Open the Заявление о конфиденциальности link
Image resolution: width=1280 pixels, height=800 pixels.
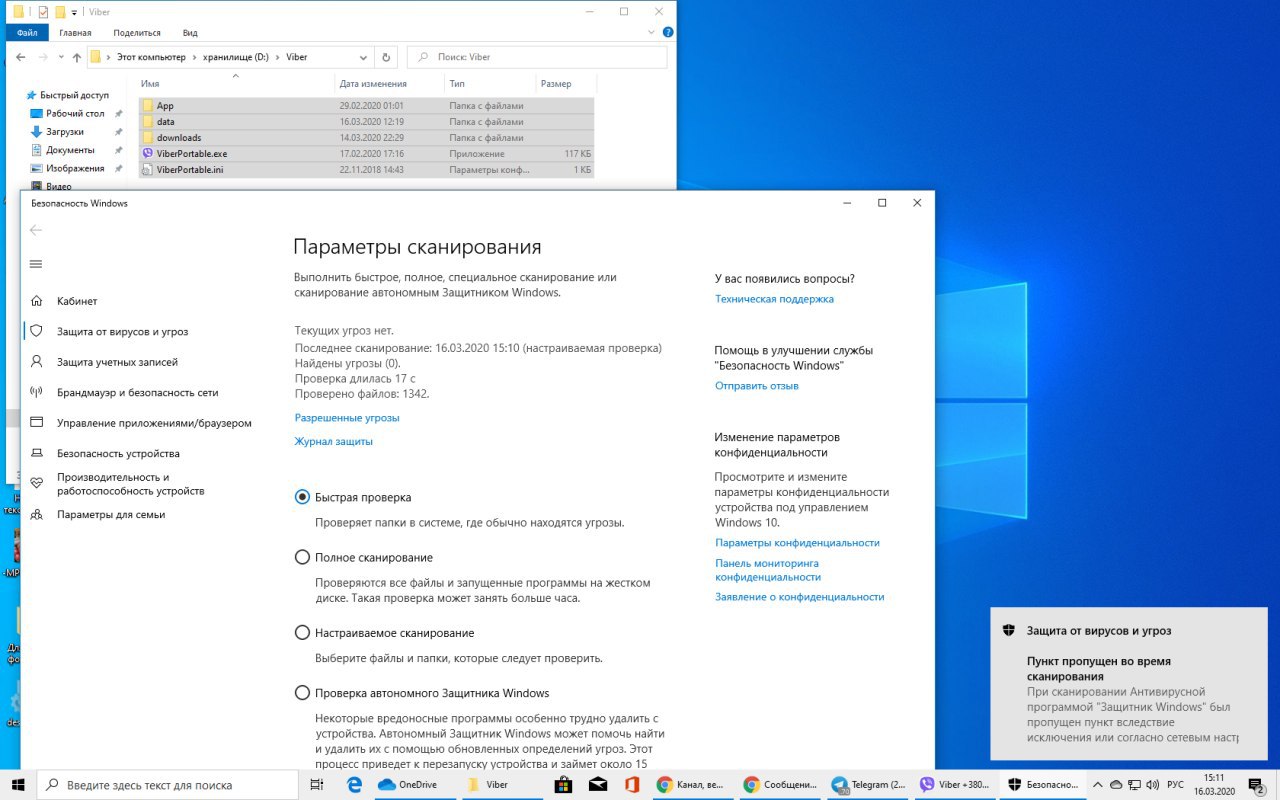point(800,597)
